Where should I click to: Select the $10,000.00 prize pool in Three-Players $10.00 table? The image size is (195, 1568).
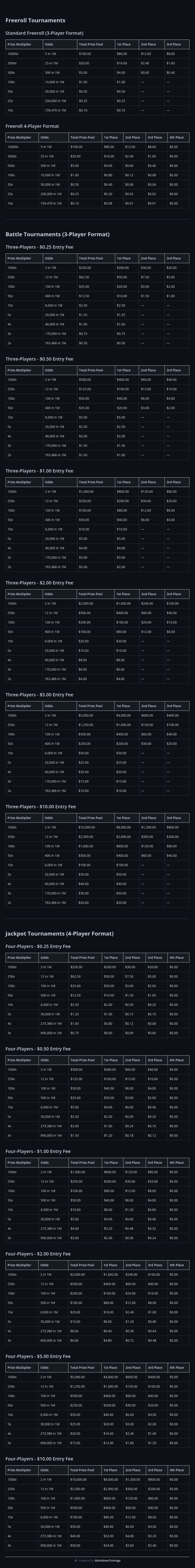pos(96,827)
